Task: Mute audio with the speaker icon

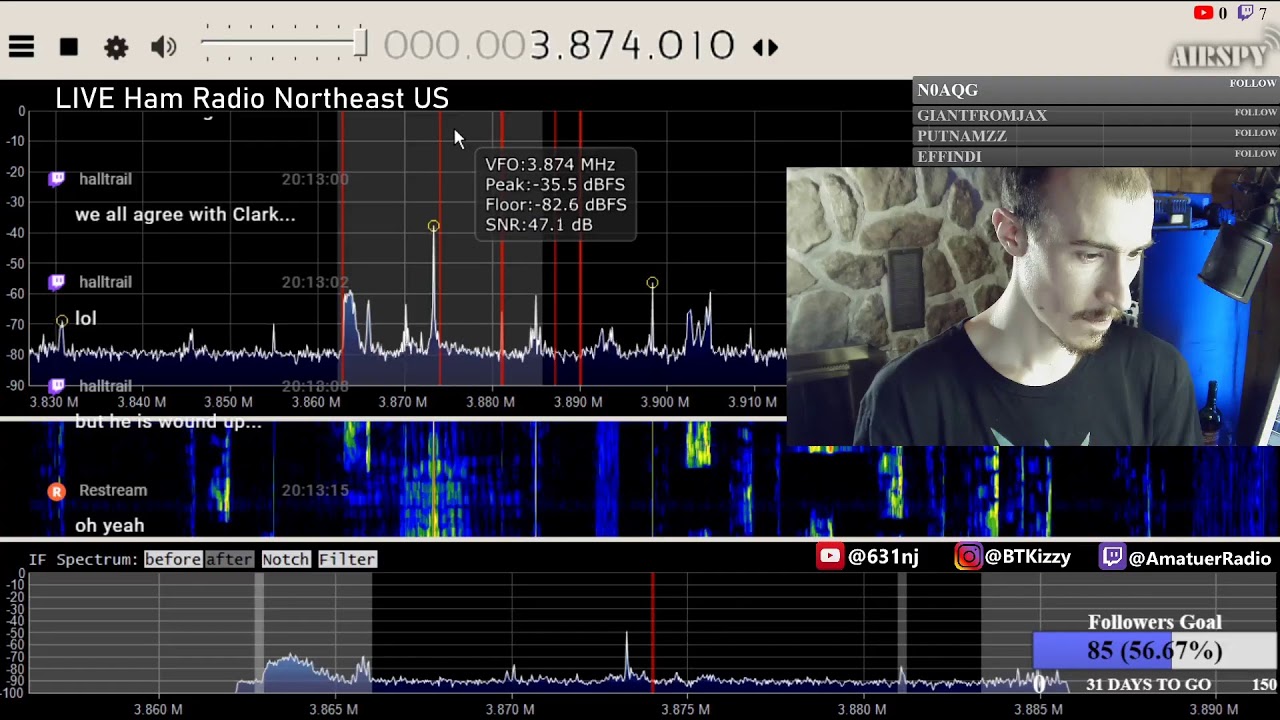Action: (163, 47)
